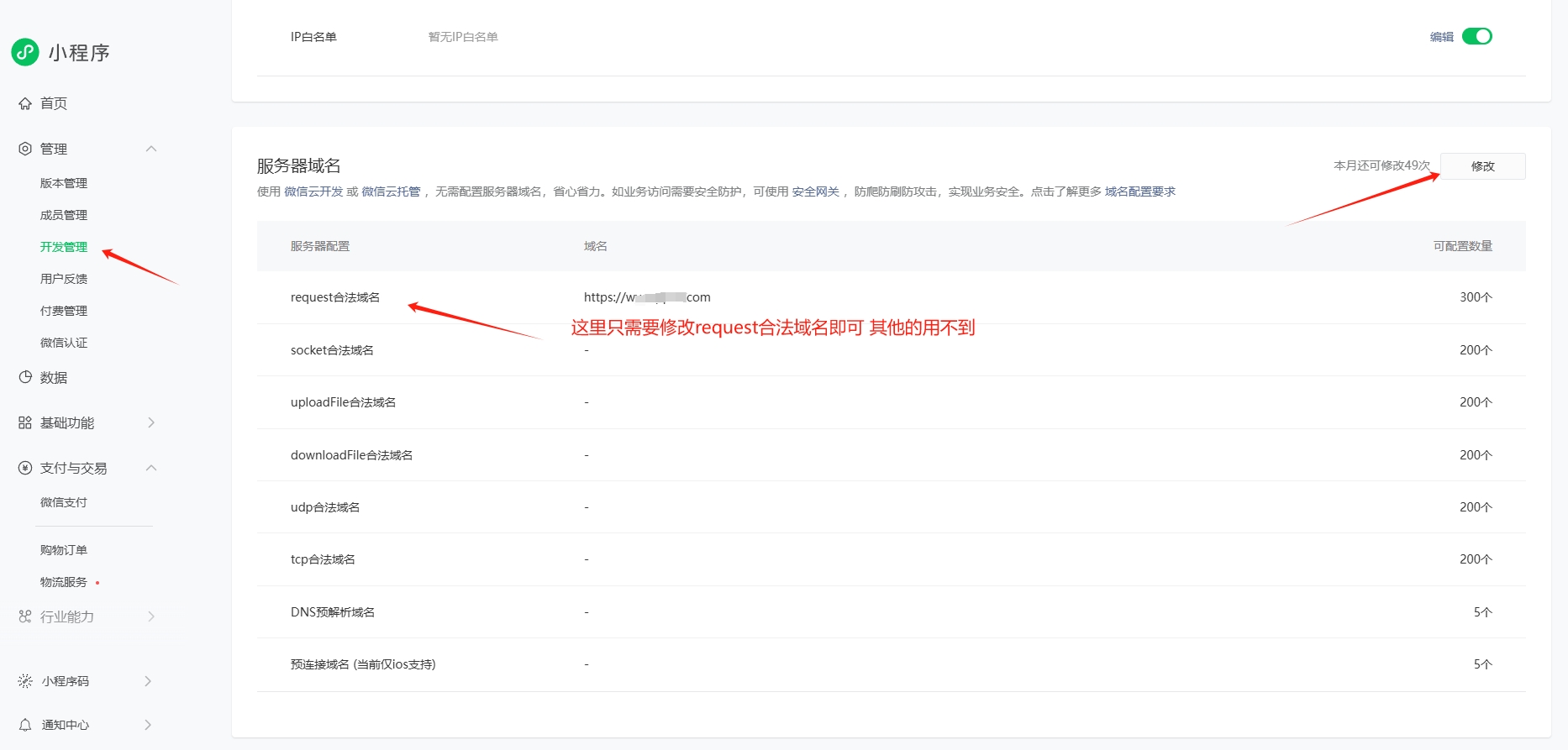Click the home icon beside 首页
1568x750 pixels.
tap(25, 103)
